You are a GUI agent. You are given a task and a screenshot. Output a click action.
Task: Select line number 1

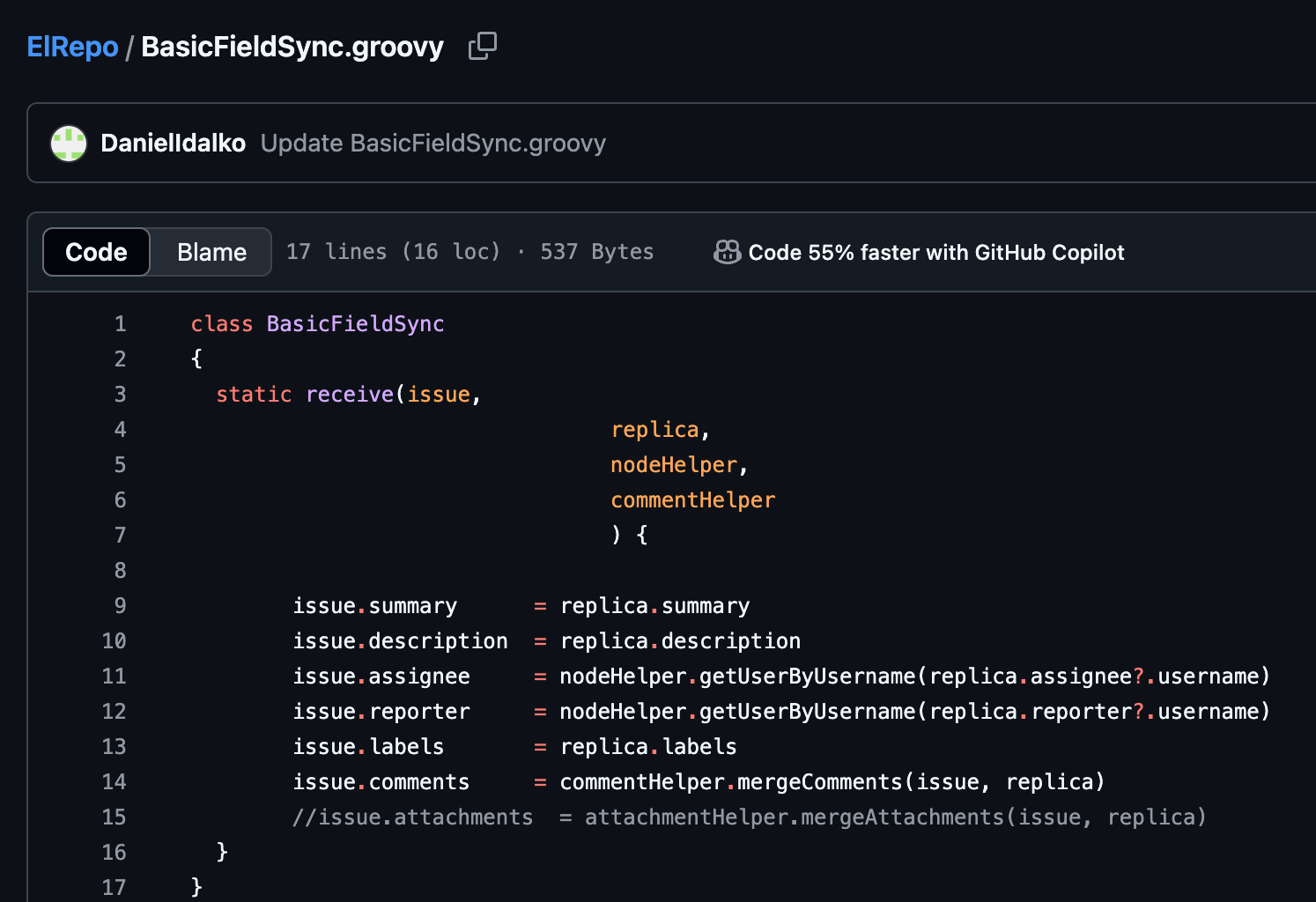click(x=121, y=324)
